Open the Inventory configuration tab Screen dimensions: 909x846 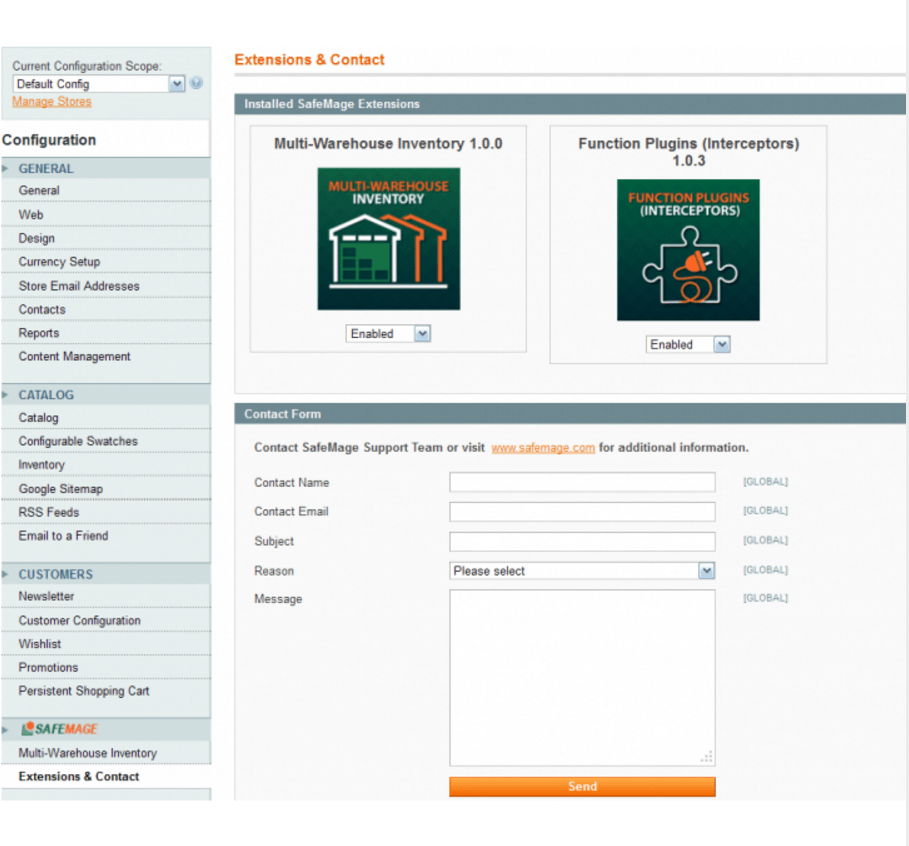106,464
